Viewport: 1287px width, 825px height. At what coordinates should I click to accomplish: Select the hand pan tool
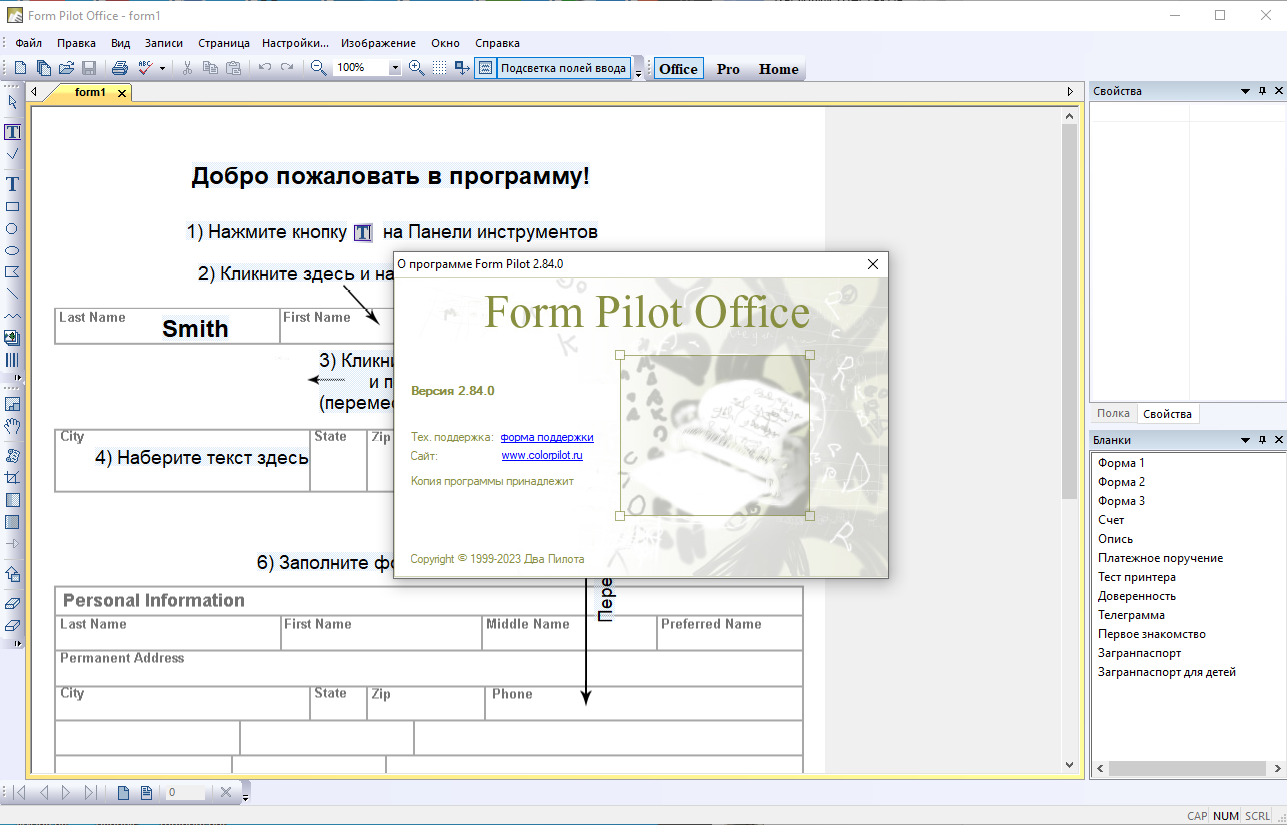pyautogui.click(x=13, y=426)
